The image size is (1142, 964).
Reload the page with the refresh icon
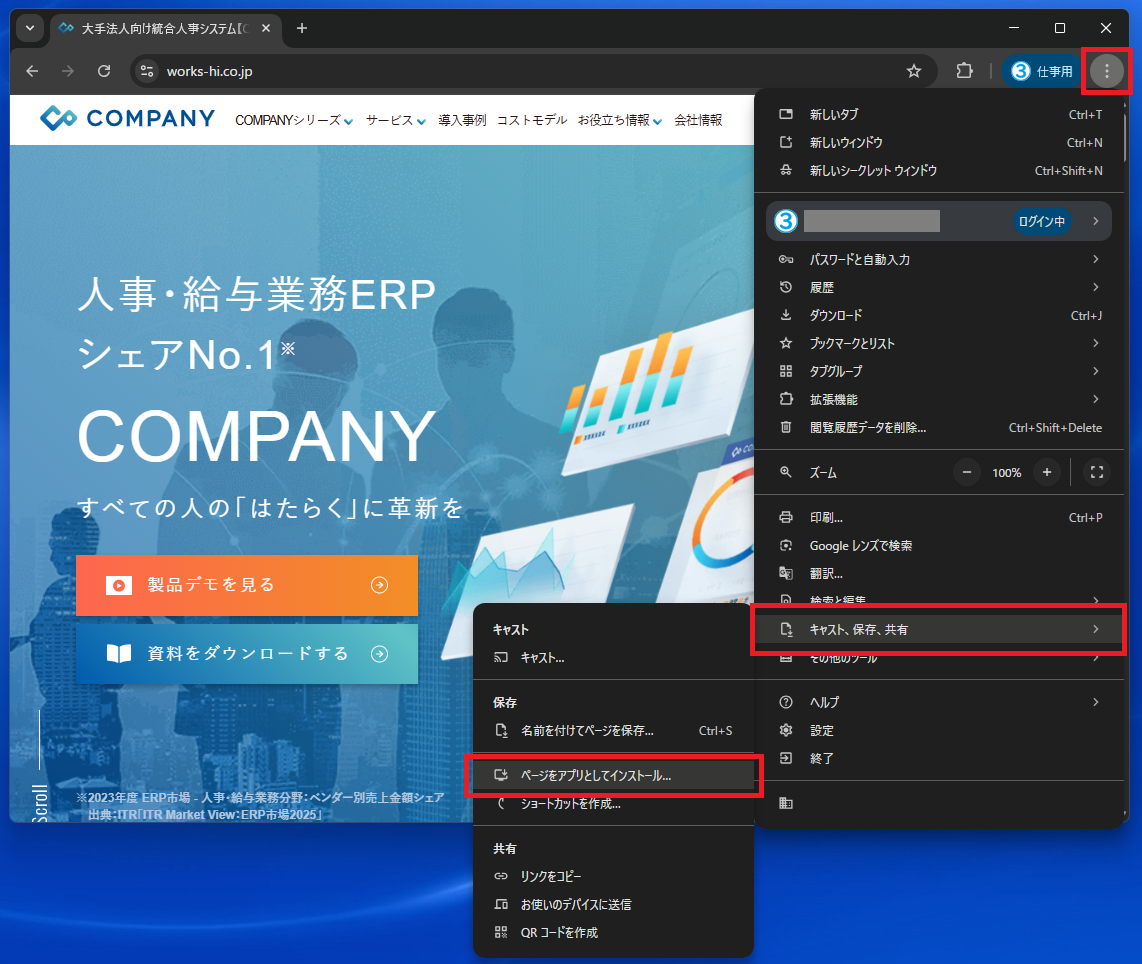(x=104, y=71)
